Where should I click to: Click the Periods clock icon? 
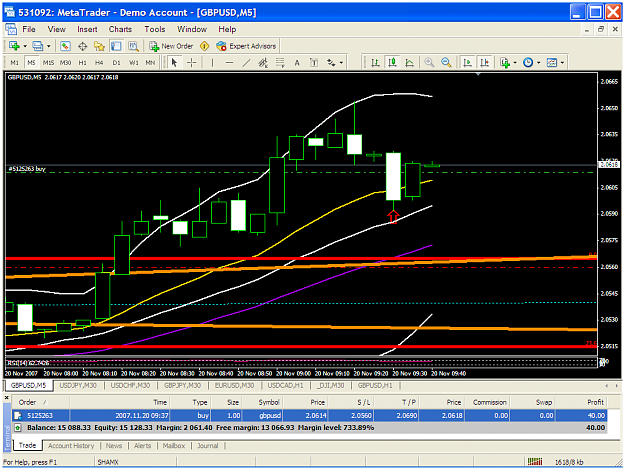tap(528, 63)
